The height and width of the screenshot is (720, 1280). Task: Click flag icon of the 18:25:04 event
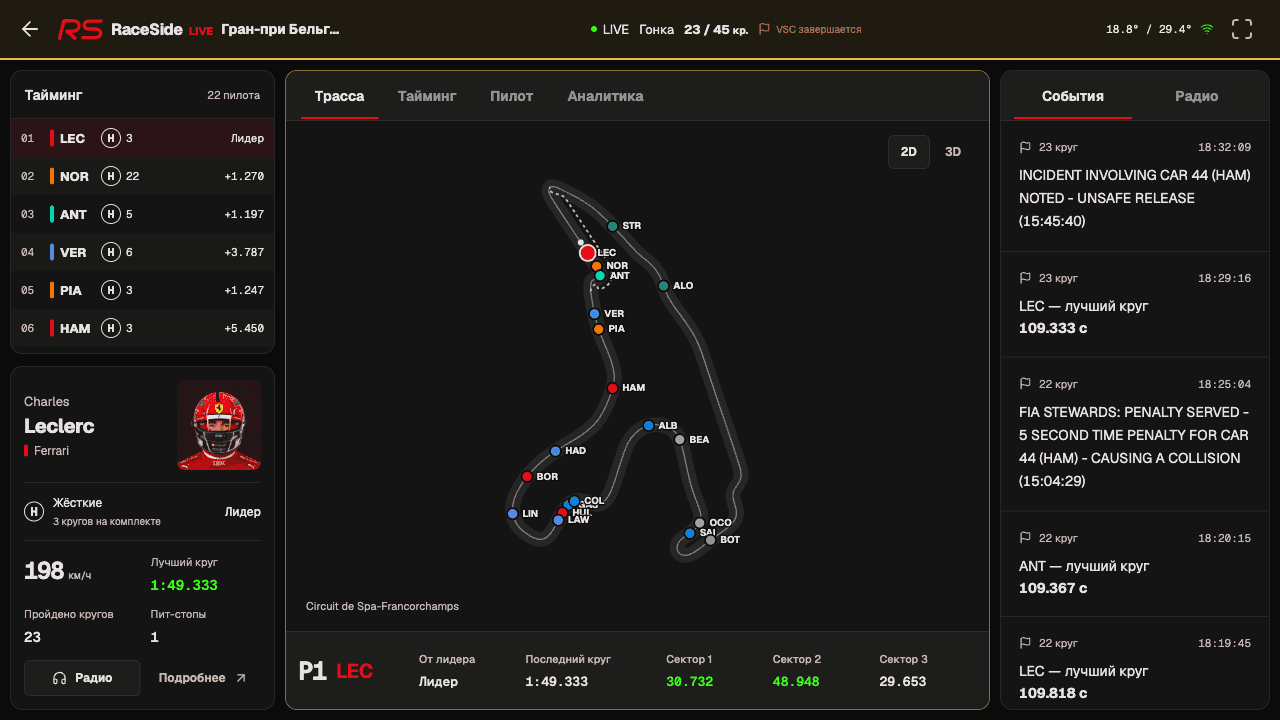[x=1025, y=384]
